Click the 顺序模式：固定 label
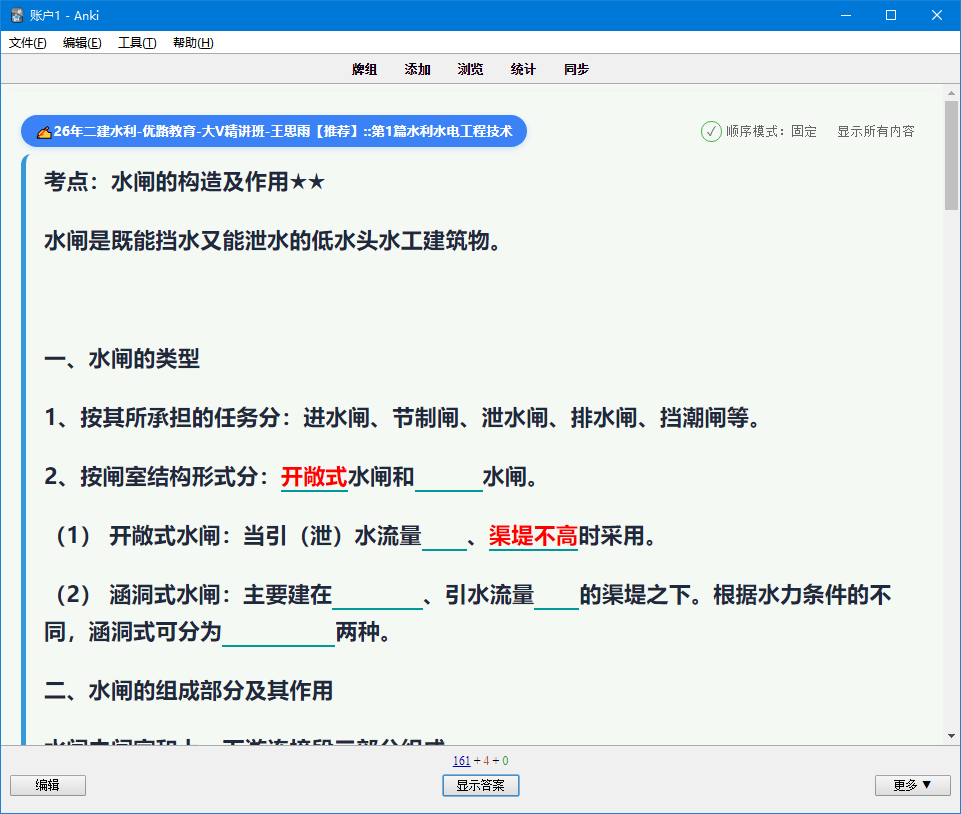961x814 pixels. tap(771, 131)
